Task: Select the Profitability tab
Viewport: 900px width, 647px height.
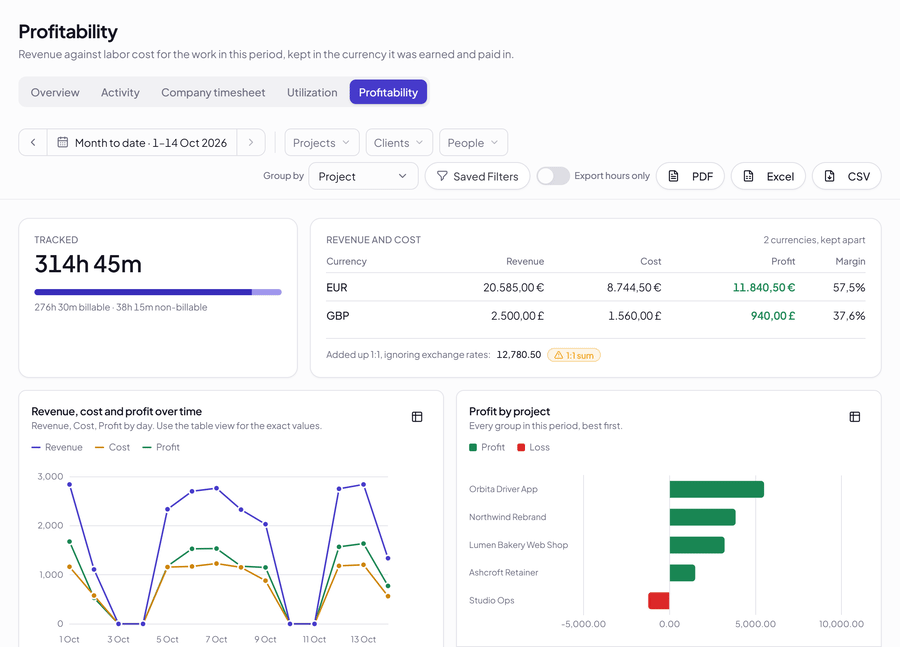Action: (388, 92)
